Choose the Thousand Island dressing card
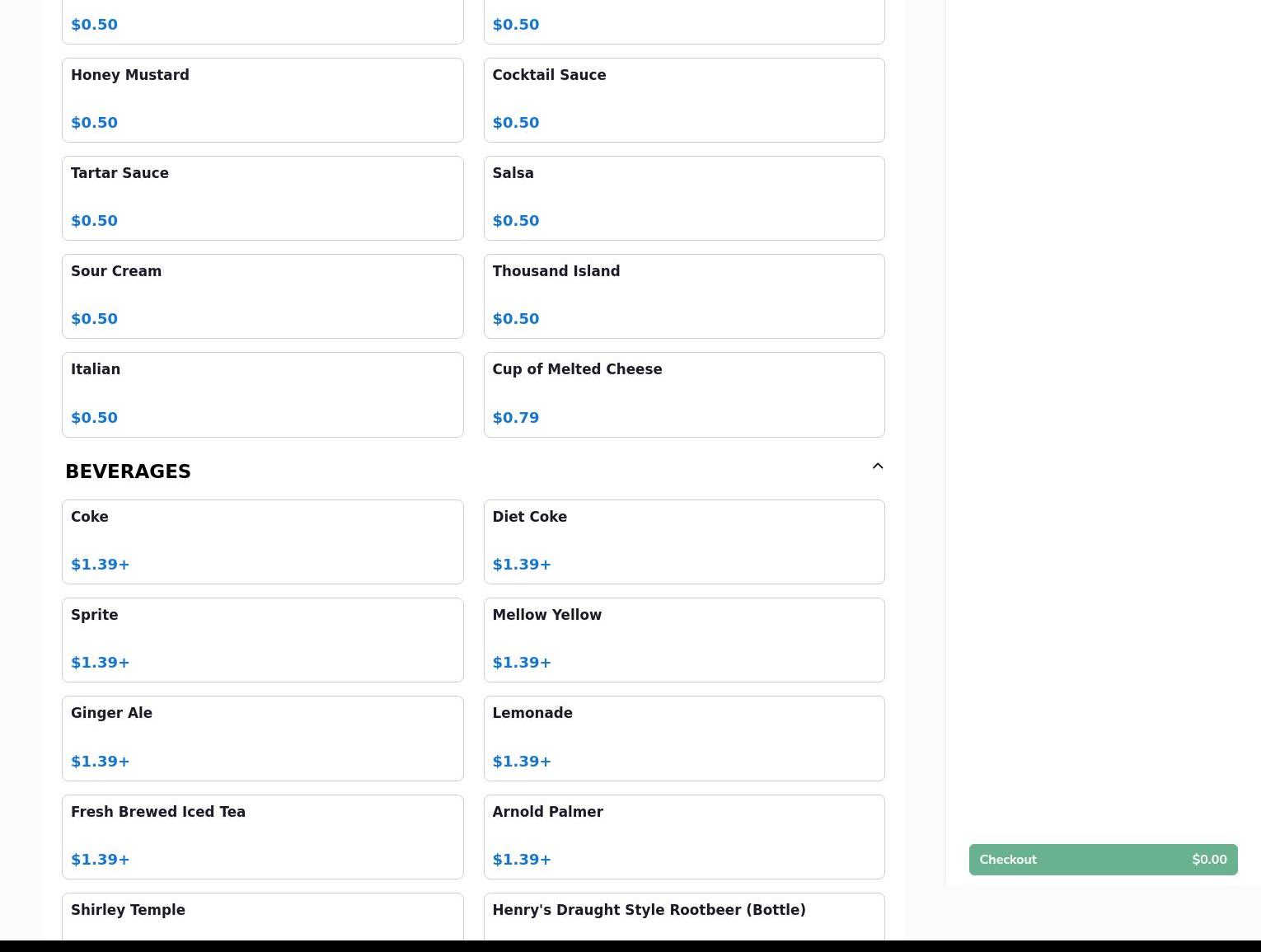1261x952 pixels. [684, 296]
